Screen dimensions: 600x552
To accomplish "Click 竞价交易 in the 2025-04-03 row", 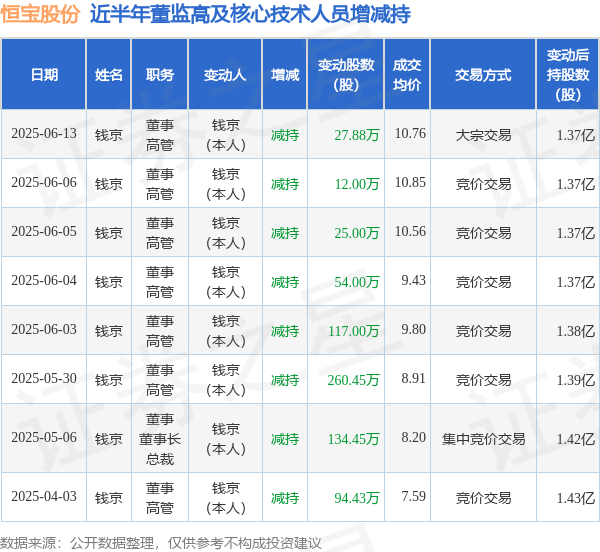I will 483,498.
